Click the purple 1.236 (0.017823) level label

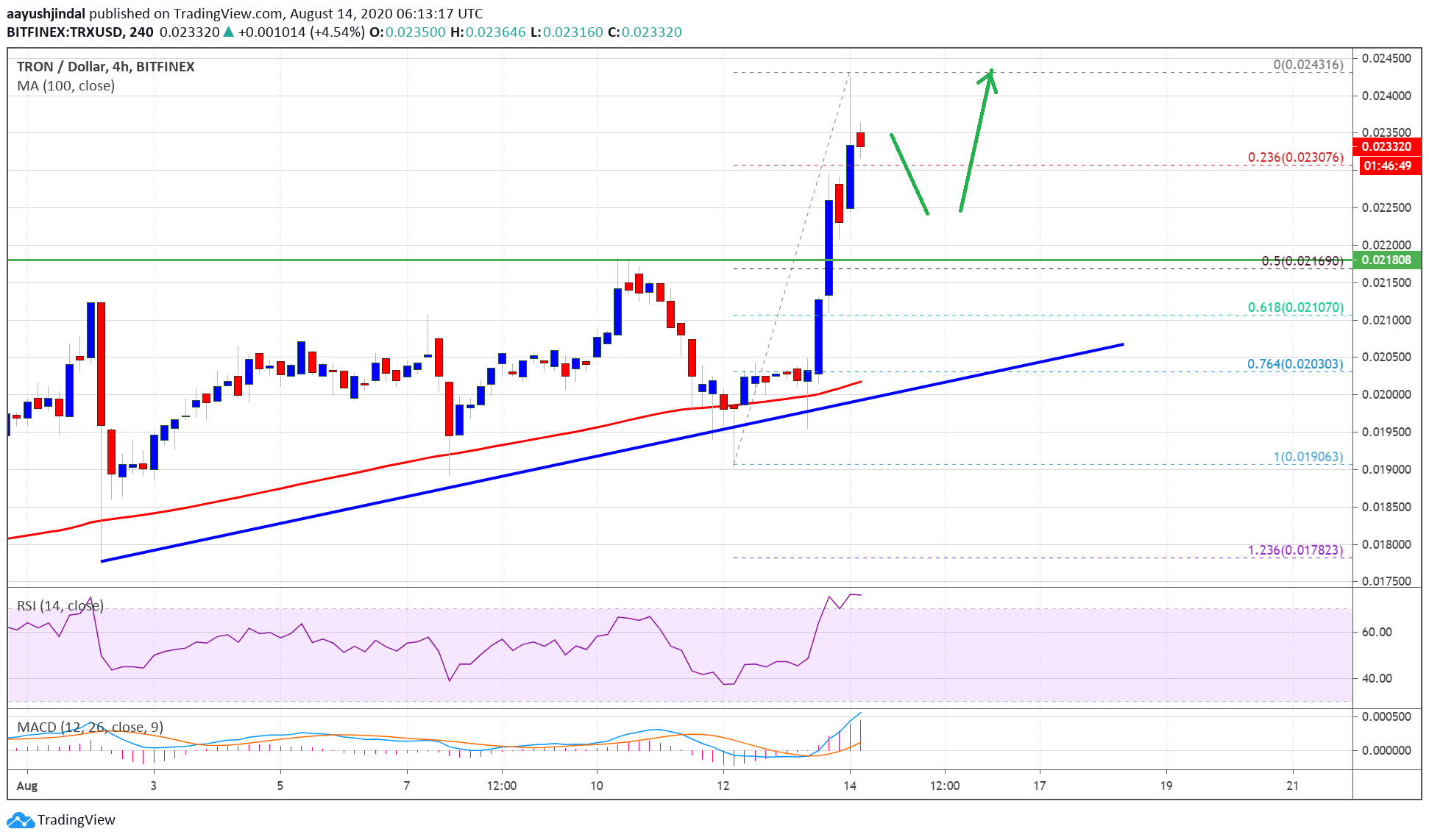1297,549
